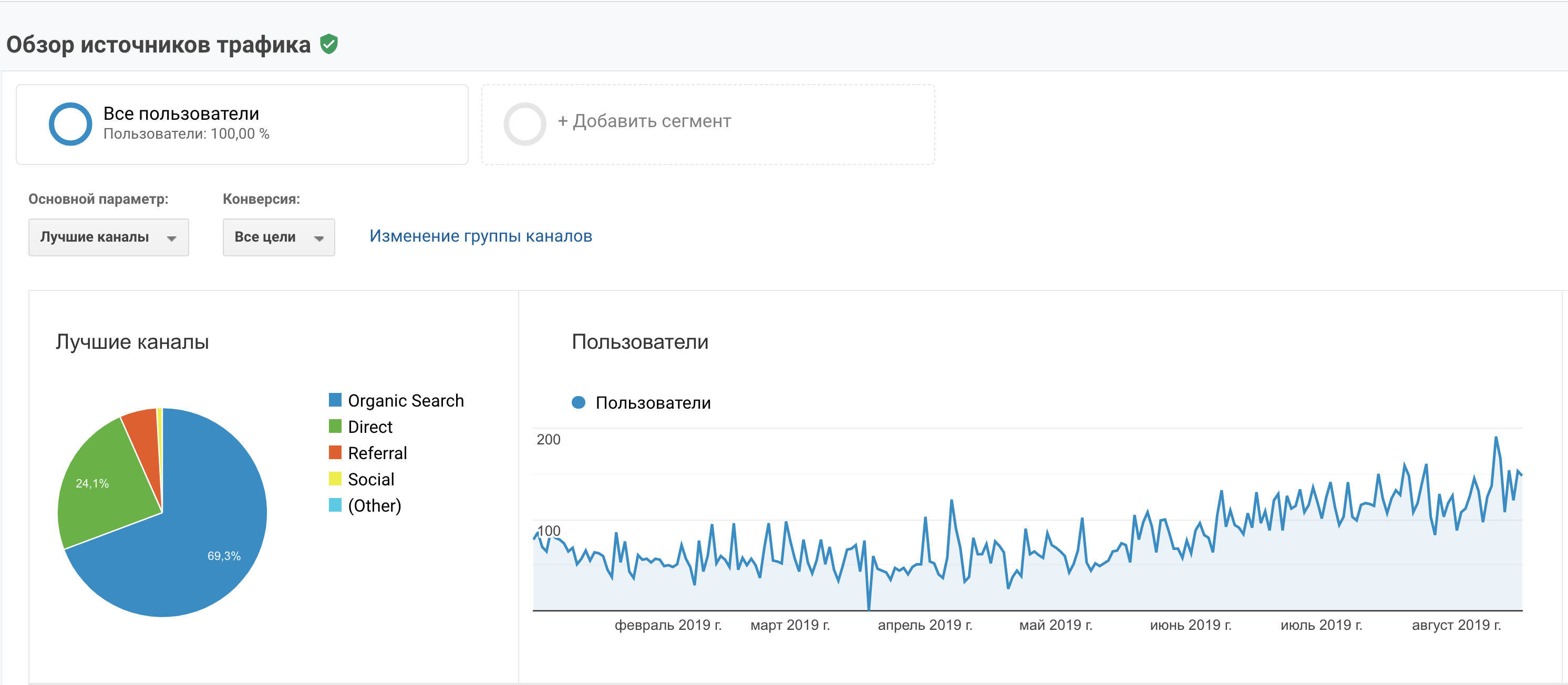
Task: Click the Organic Search blue legend swatch
Action: (335, 400)
